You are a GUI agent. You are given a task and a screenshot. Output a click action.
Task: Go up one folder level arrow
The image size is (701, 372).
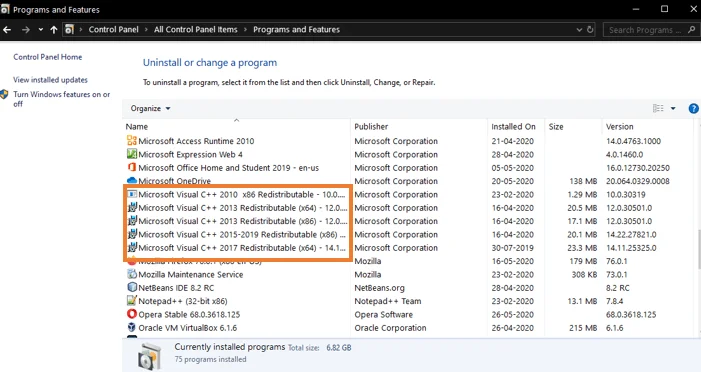[x=54, y=30]
